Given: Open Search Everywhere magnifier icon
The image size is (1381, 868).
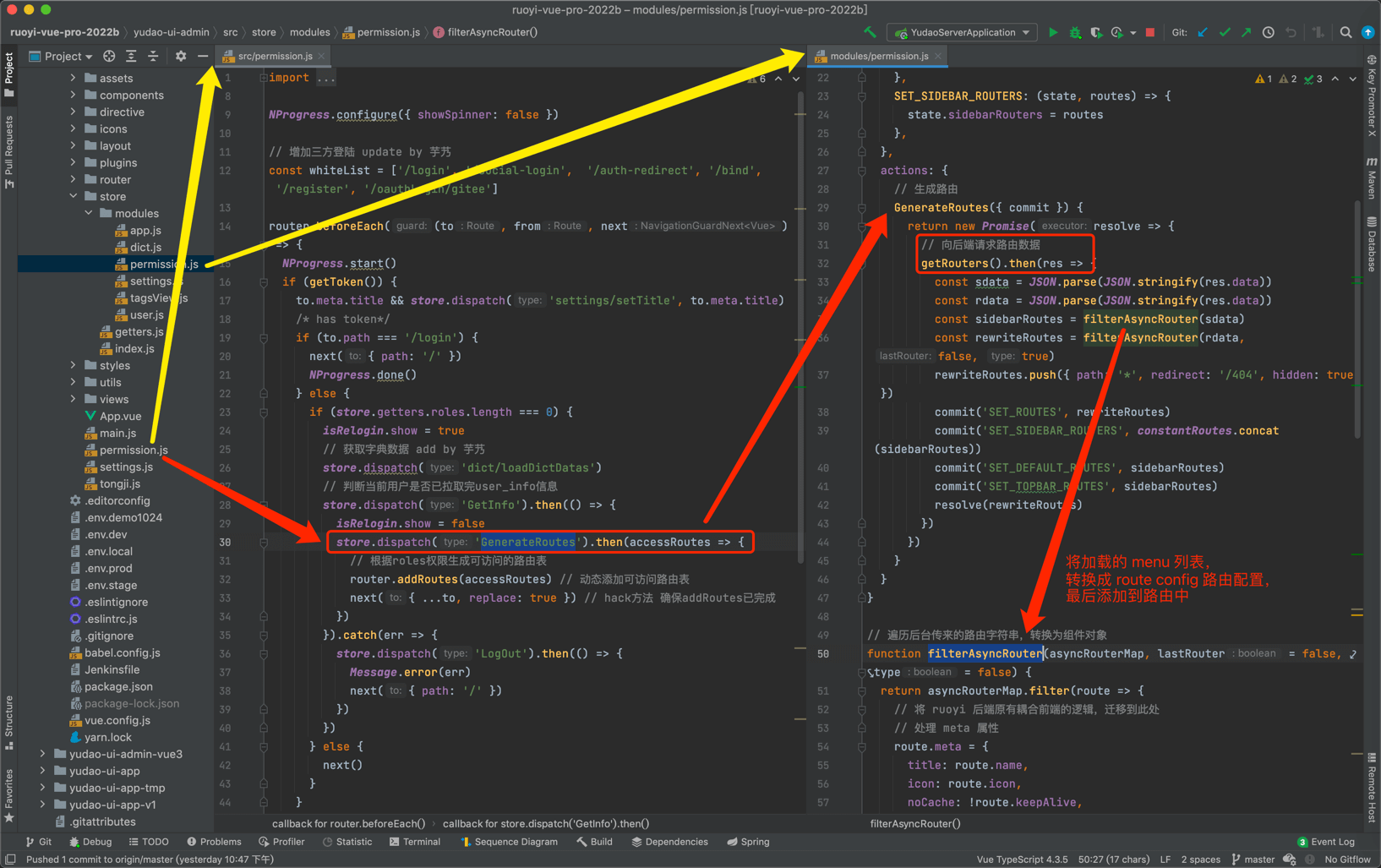Looking at the screenshot, I should tap(1346, 33).
